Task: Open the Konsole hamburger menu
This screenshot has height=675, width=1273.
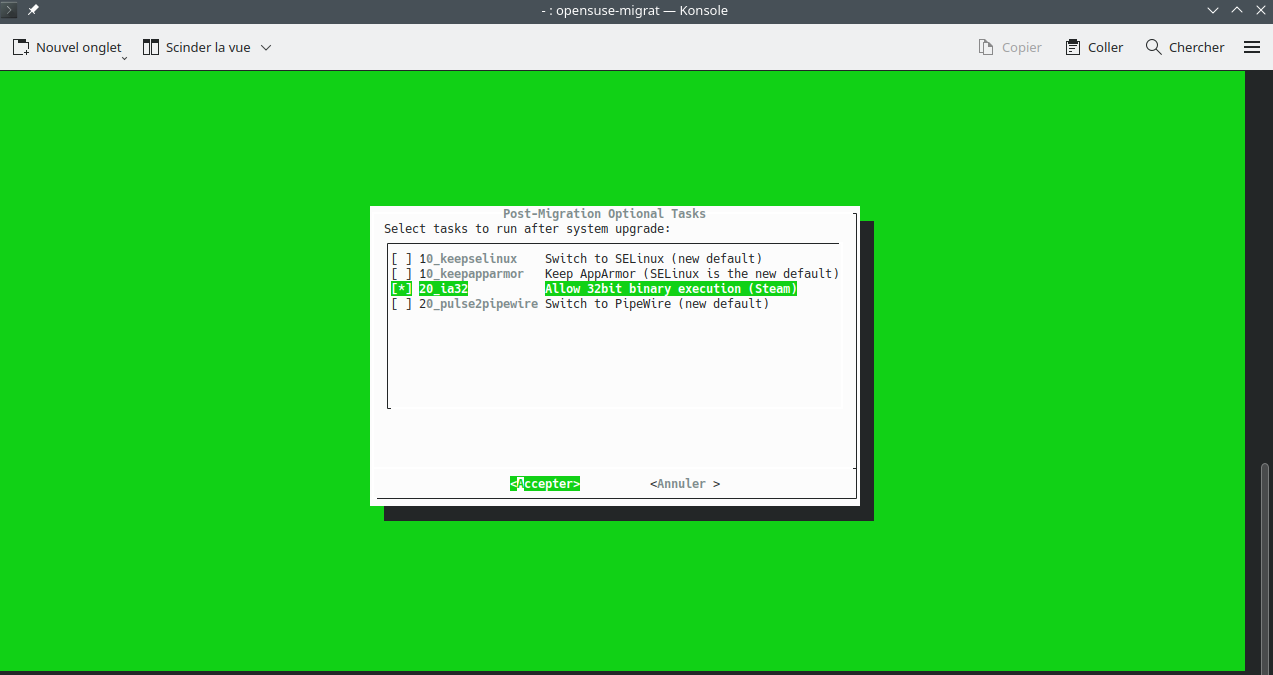Action: (x=1251, y=47)
